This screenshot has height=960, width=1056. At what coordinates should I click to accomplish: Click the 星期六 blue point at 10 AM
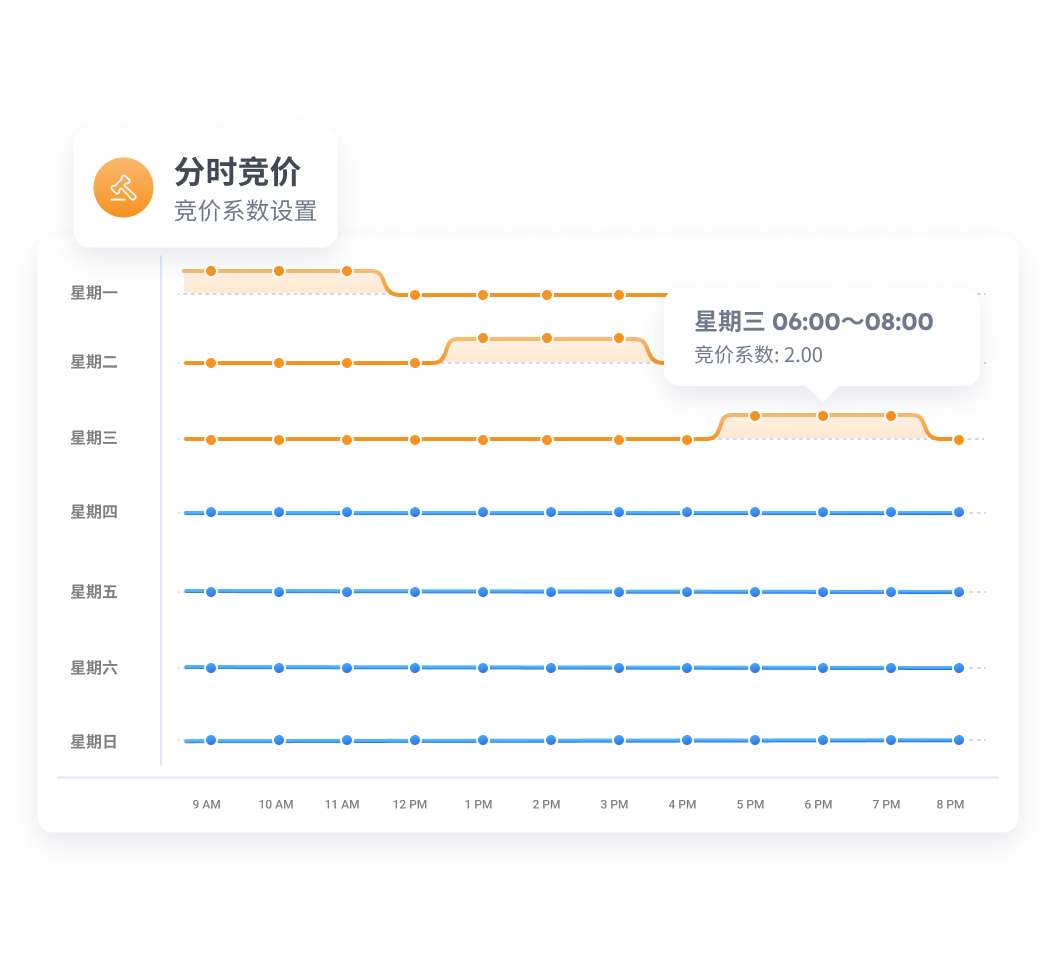(279, 667)
